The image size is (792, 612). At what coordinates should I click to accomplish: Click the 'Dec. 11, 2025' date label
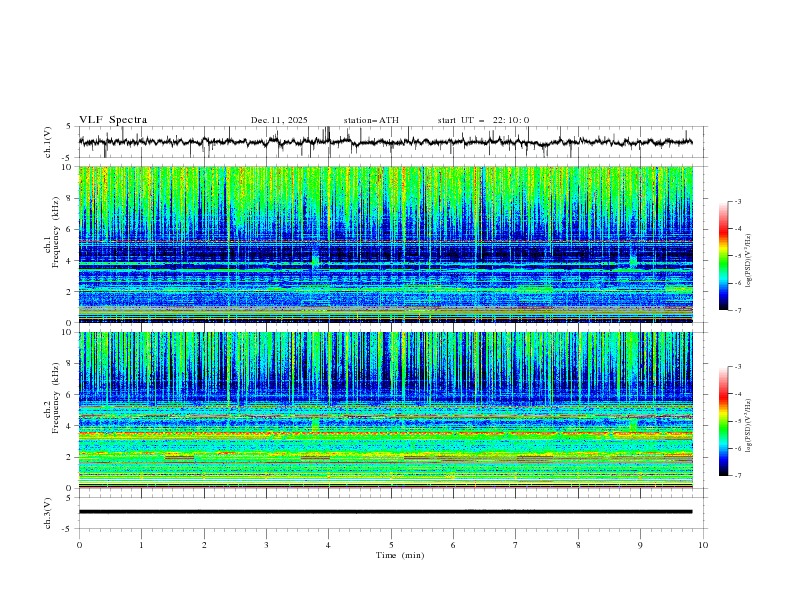click(x=279, y=120)
